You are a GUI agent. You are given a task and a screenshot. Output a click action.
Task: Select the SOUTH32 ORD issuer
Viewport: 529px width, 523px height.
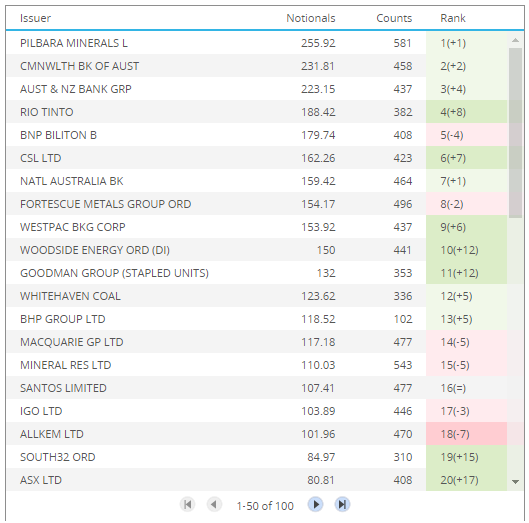tap(58, 457)
